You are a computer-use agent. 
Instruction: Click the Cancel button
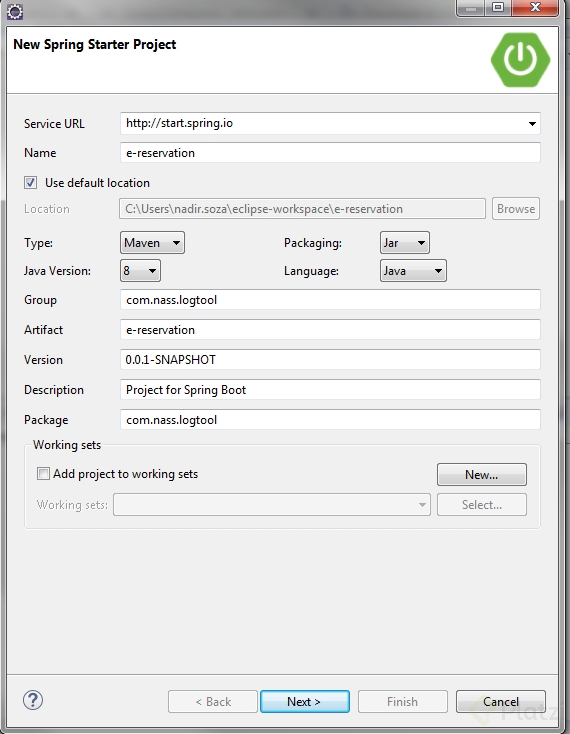(x=501, y=701)
